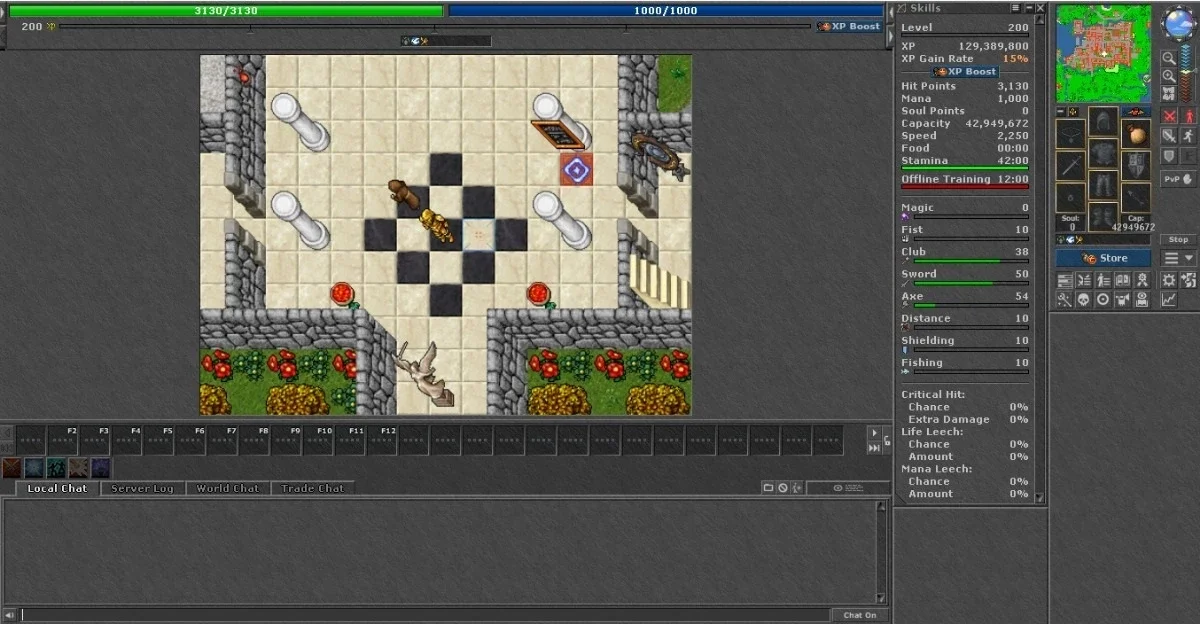Click the boots equipment slot
This screenshot has height=624, width=1200.
pos(1103,218)
